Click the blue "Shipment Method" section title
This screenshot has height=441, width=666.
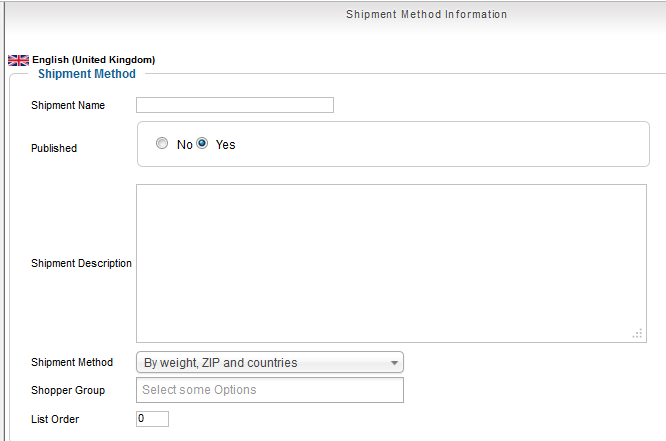(x=86, y=74)
